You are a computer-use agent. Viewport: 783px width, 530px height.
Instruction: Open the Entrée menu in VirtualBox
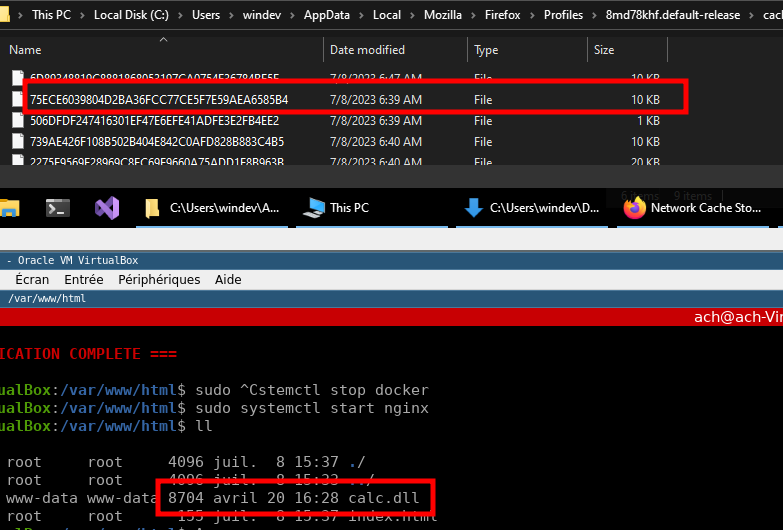pyautogui.click(x=84, y=279)
